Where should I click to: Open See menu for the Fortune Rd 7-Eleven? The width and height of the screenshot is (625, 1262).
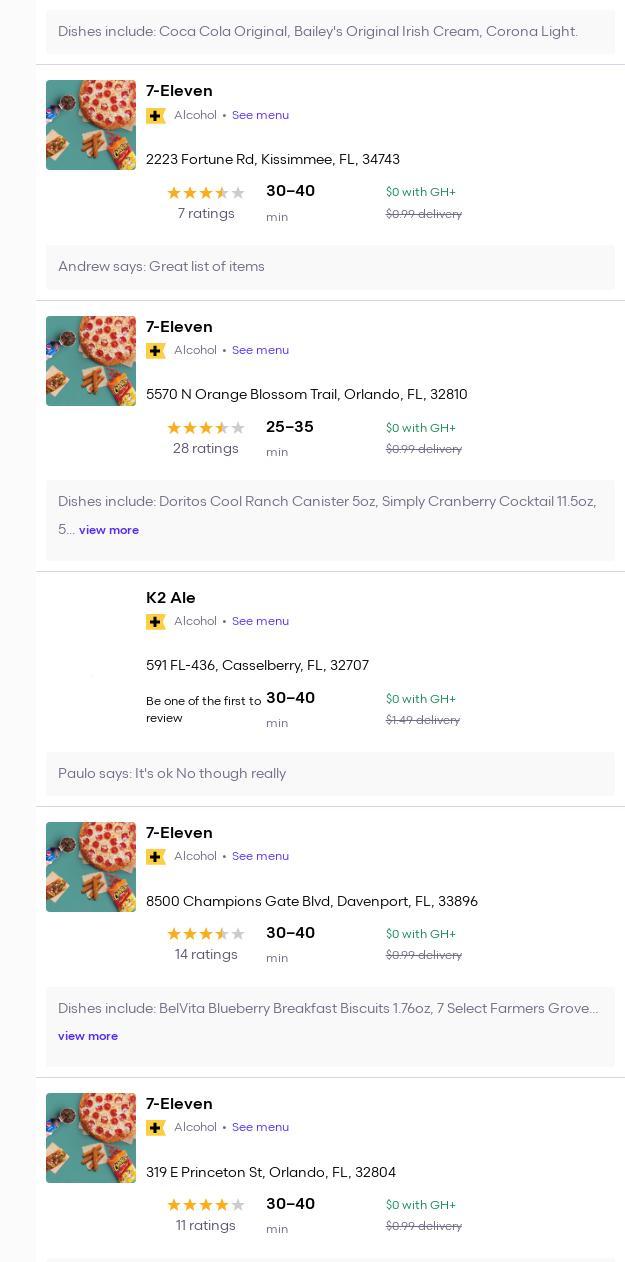click(260, 115)
